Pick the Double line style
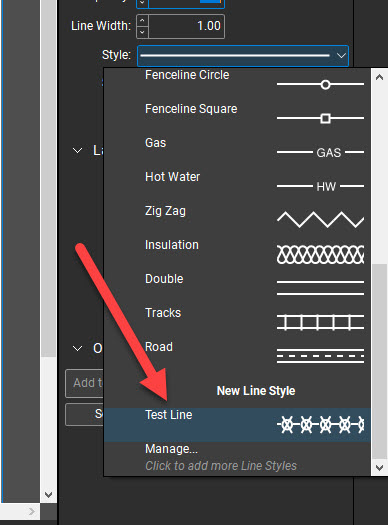 tap(237, 284)
